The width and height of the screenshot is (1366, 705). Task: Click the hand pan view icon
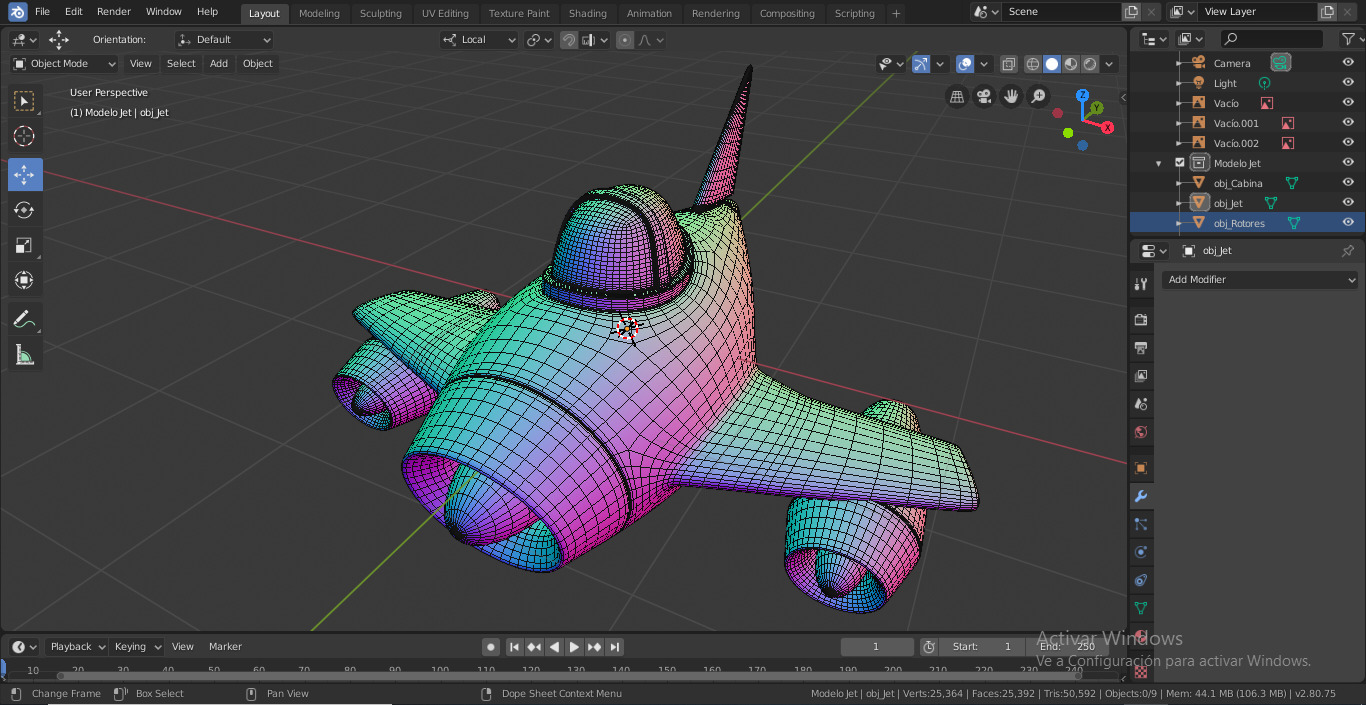[x=1011, y=96]
